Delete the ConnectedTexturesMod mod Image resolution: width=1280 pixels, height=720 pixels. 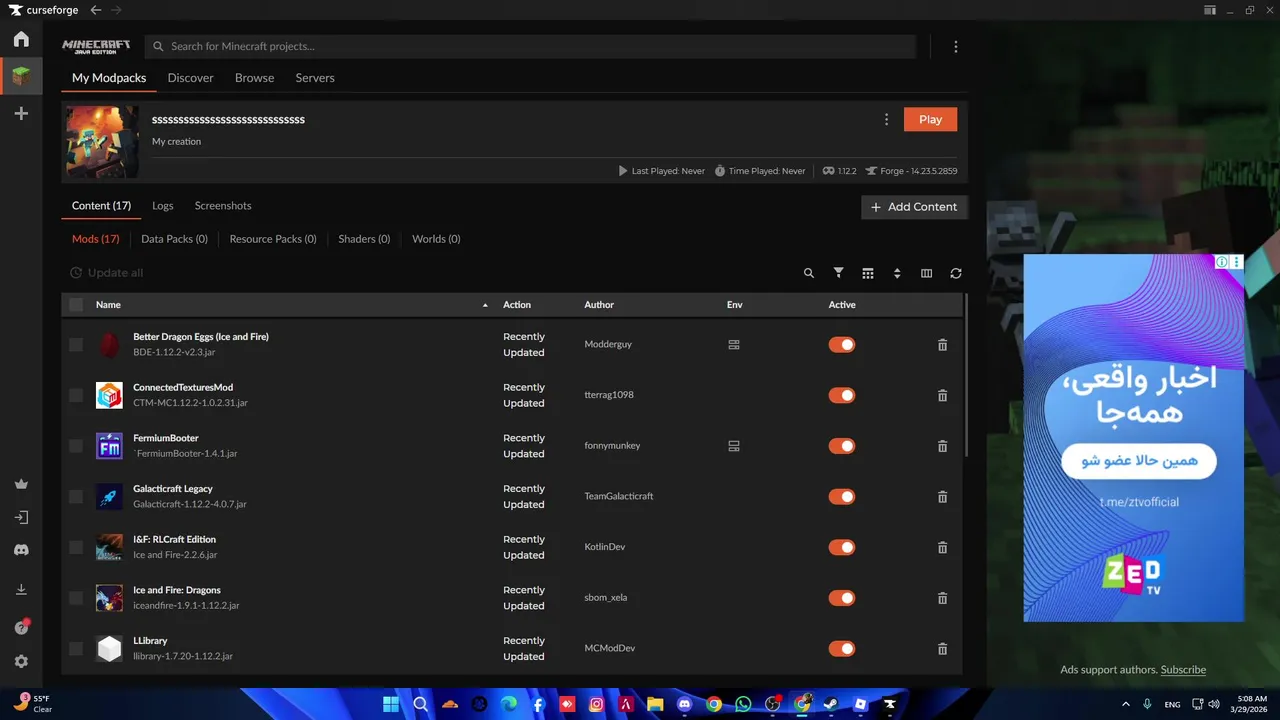[x=942, y=396]
